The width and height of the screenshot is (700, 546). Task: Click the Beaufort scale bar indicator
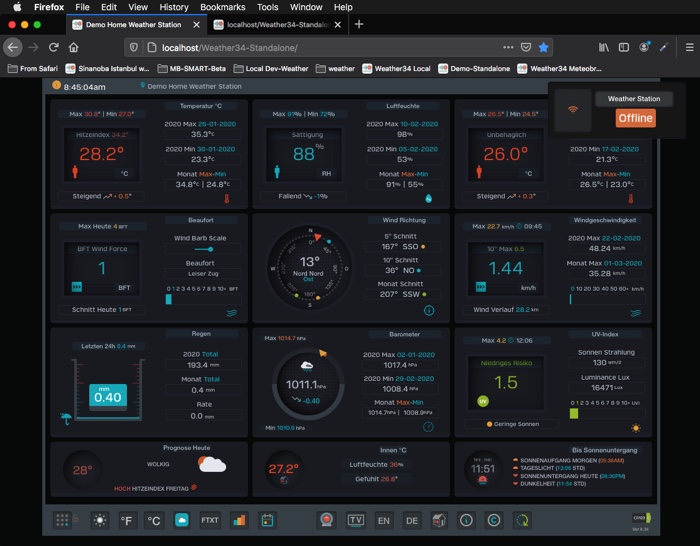coord(202,300)
